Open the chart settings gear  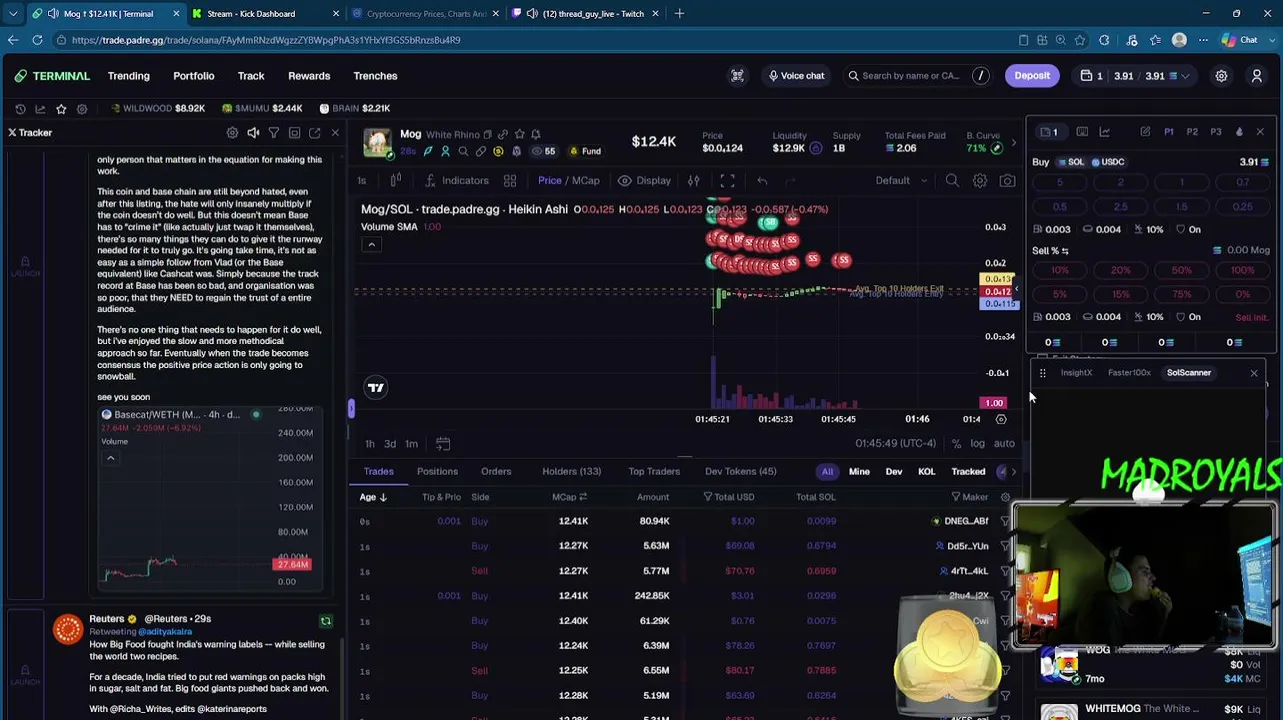tap(980, 181)
